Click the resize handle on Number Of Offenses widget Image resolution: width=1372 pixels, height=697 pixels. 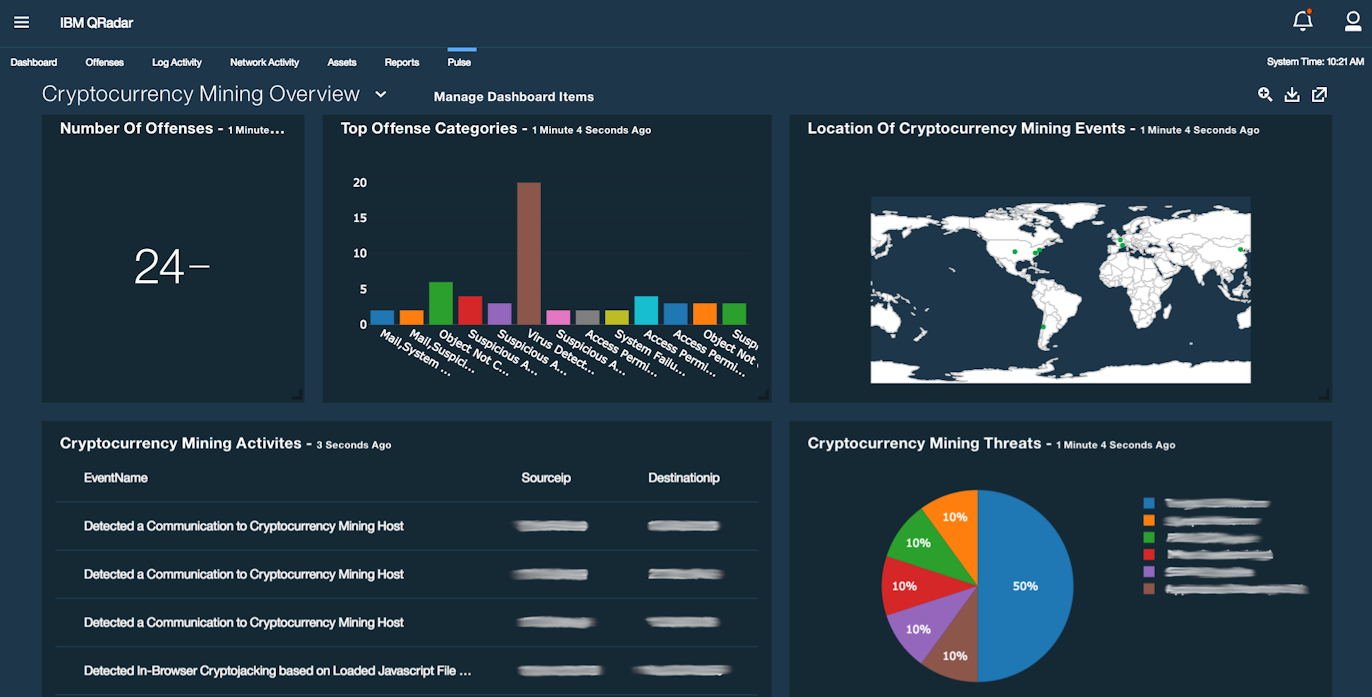pyautogui.click(x=298, y=394)
